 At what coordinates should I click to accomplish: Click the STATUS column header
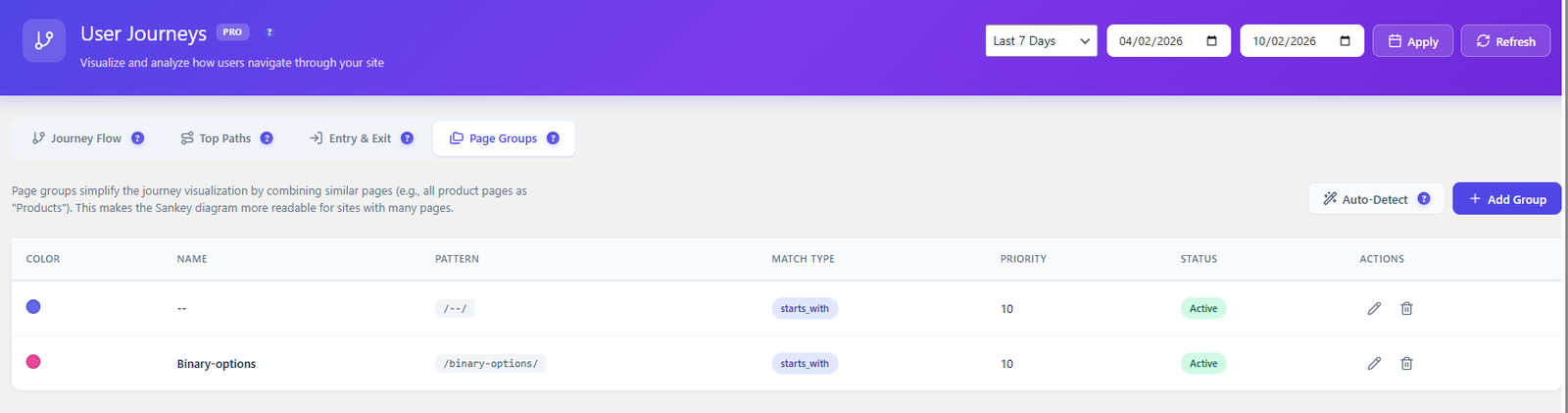pos(1199,259)
